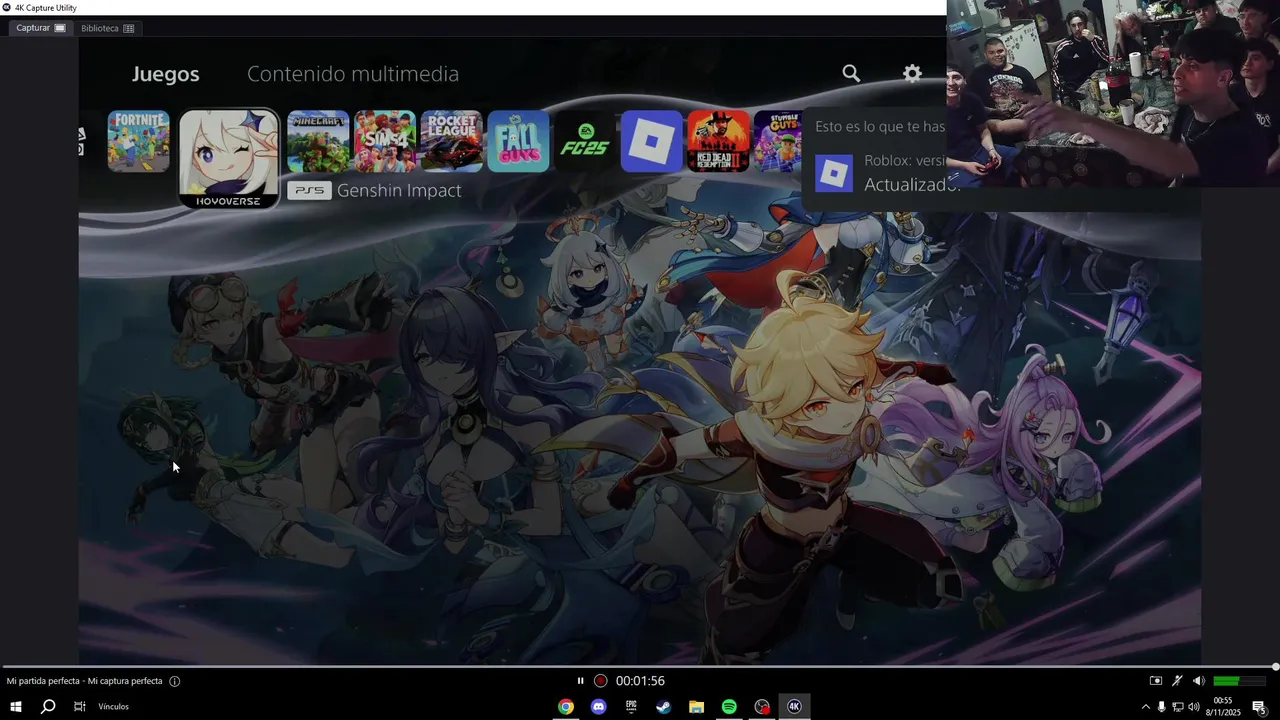This screenshot has width=1280, height=720.
Task: Switch to the Capturar tab
Action: (x=41, y=28)
